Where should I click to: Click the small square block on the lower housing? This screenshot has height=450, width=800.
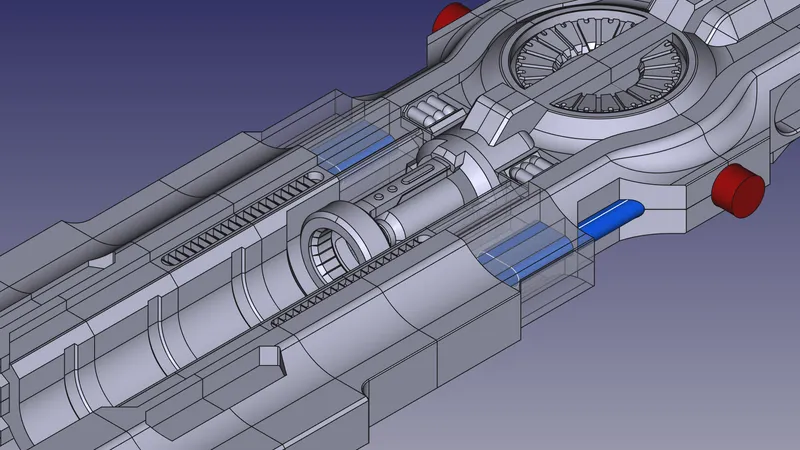pos(268,357)
